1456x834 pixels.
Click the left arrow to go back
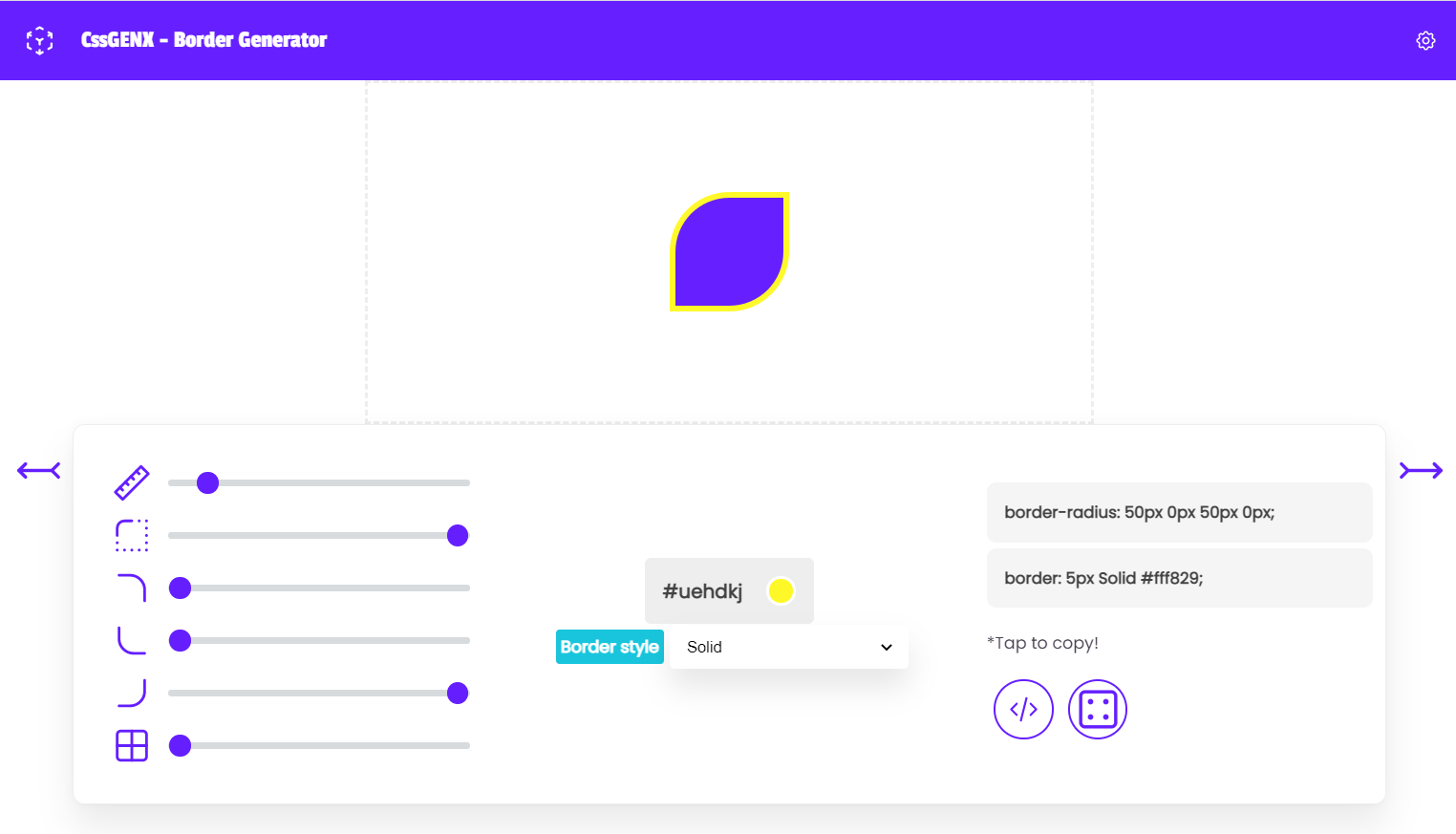click(38, 470)
